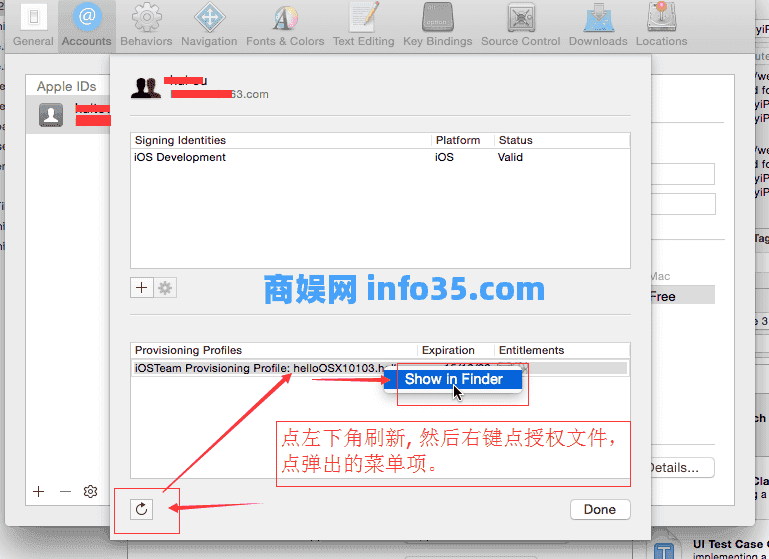Open the General preferences tab
The image size is (769, 559).
pos(33,25)
